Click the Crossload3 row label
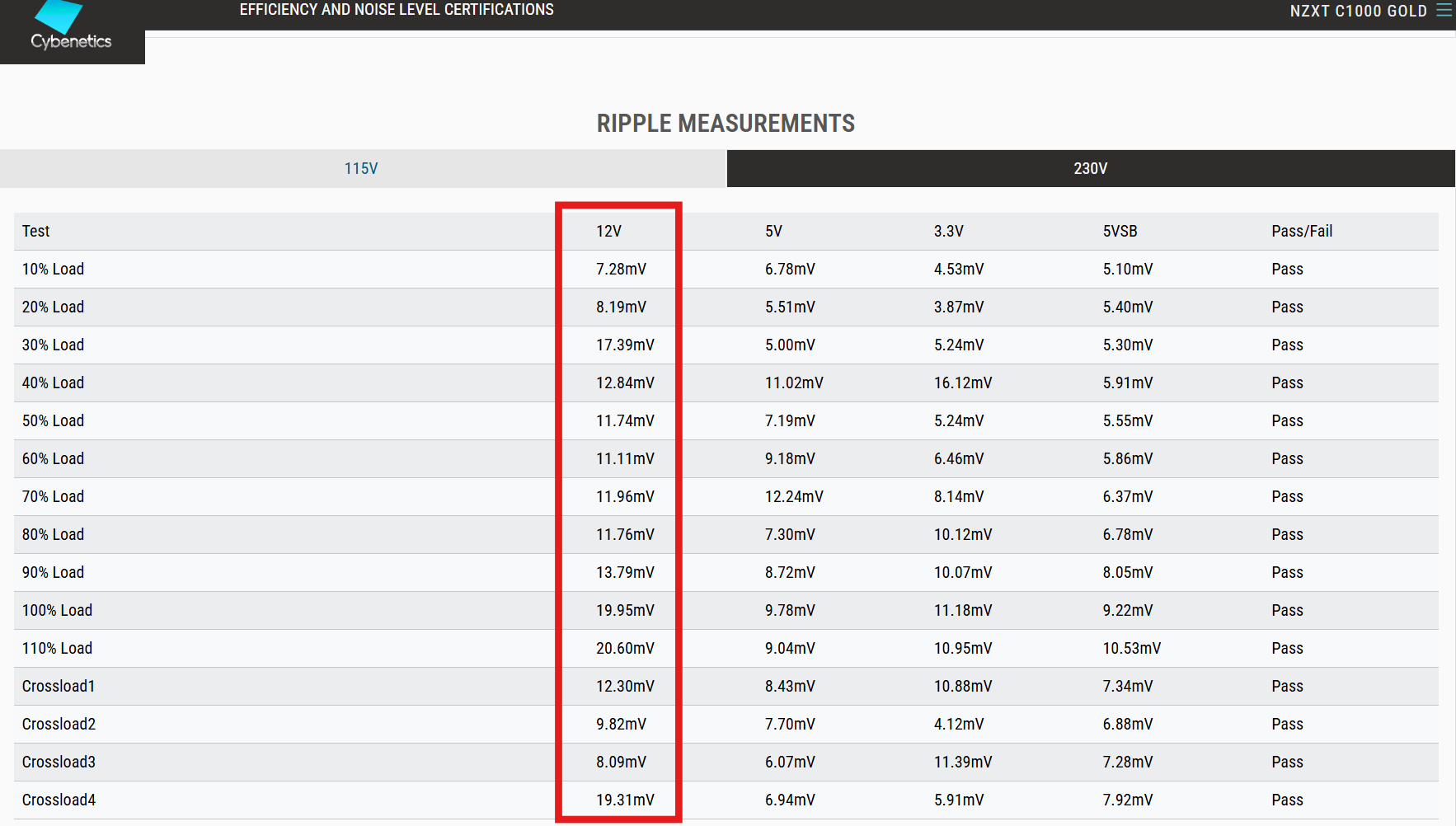Image resolution: width=1456 pixels, height=826 pixels. tap(59, 763)
